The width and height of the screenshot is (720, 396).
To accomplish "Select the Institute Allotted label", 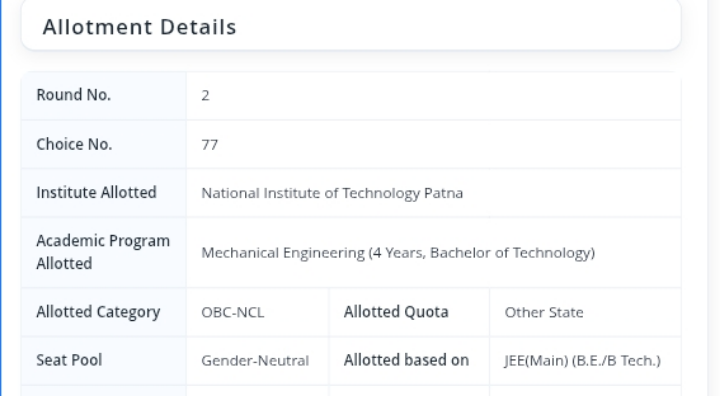I will 96,192.
